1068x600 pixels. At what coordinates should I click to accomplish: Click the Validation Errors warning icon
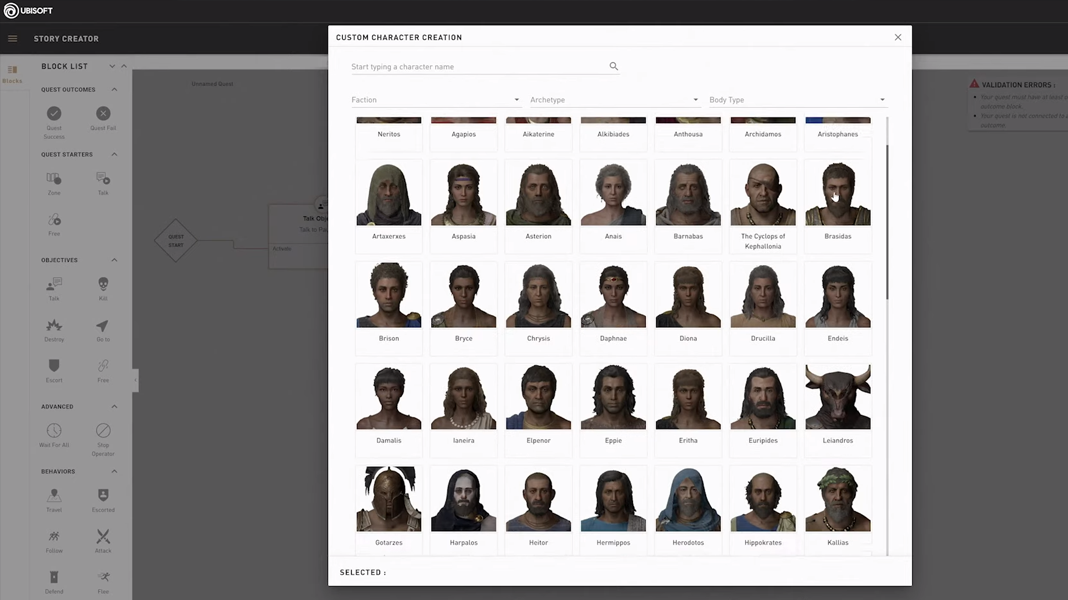click(974, 84)
